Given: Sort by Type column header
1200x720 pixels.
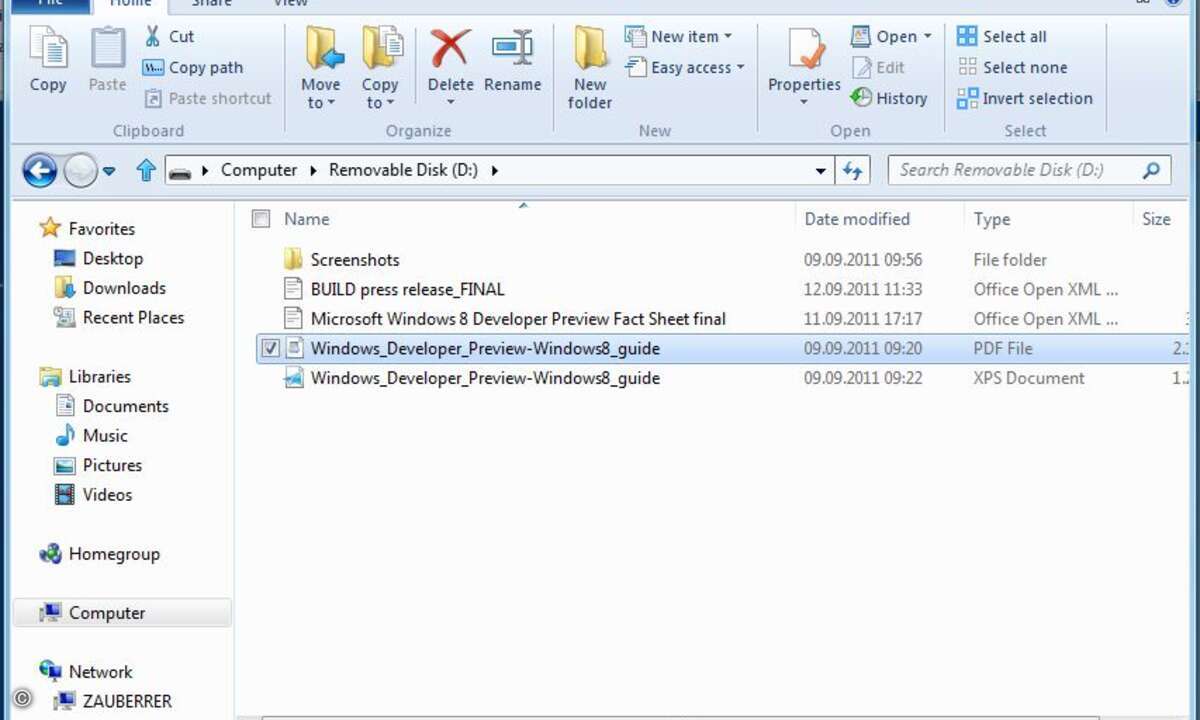Looking at the screenshot, I should 992,219.
